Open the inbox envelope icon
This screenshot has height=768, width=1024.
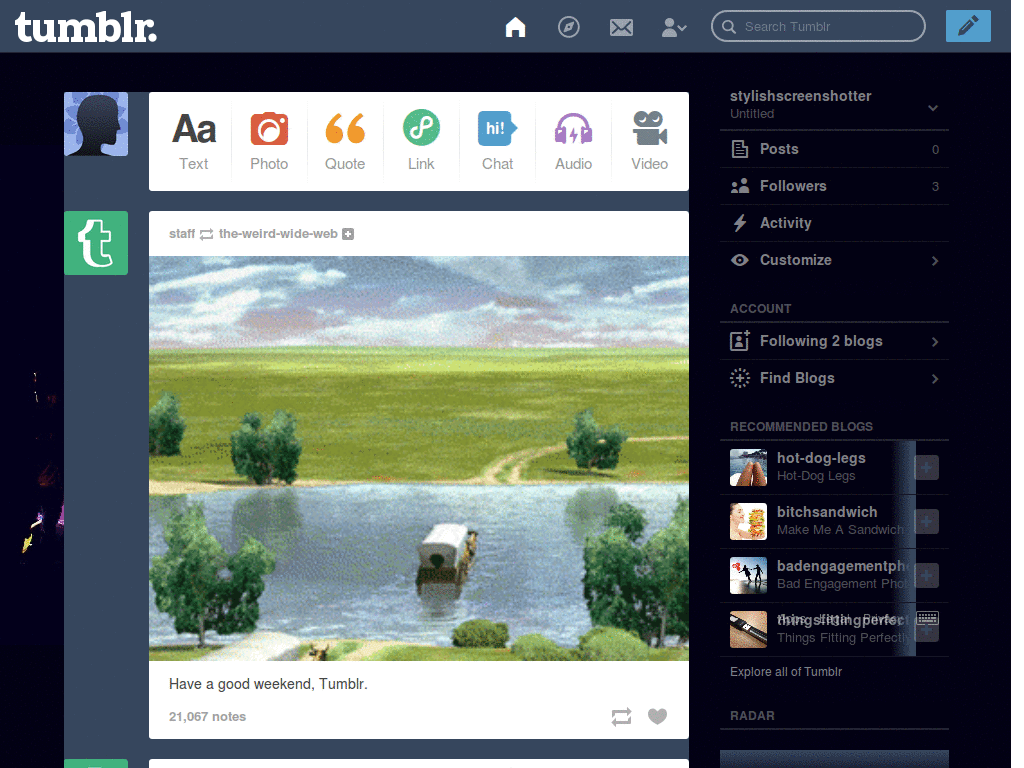pyautogui.click(x=621, y=27)
